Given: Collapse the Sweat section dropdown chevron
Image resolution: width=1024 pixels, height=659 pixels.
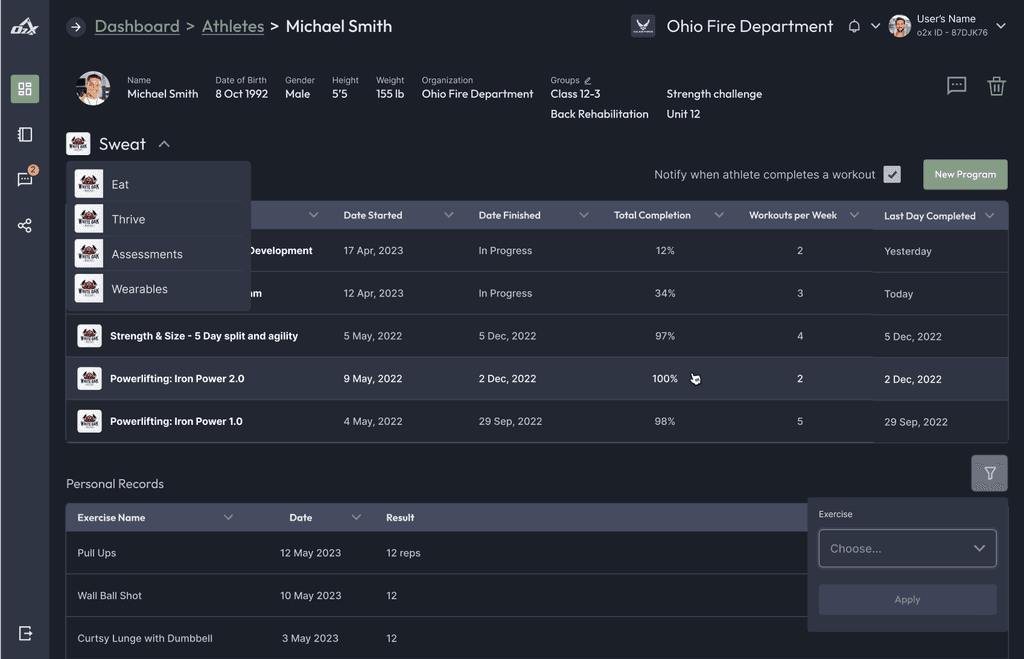Looking at the screenshot, I should point(164,144).
